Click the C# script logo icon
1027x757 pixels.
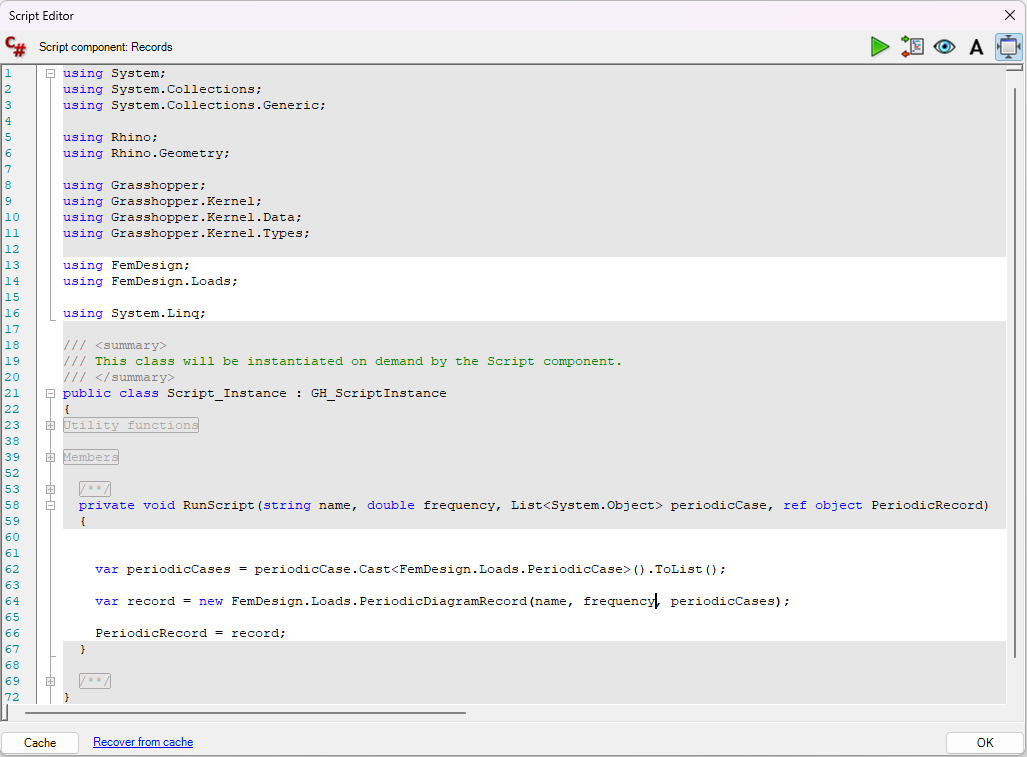(16, 47)
